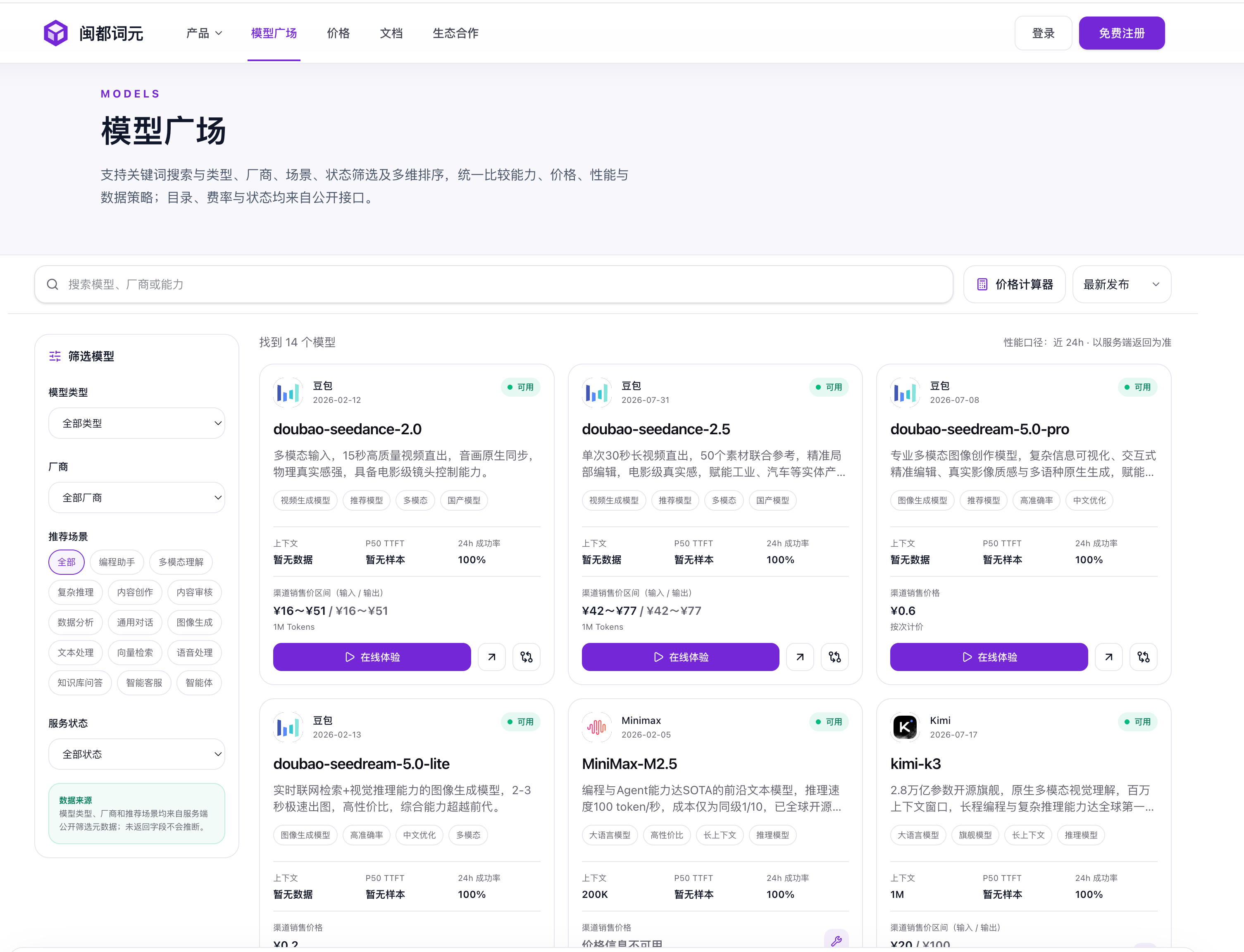Click the 免费注册 button
The height and width of the screenshot is (952, 1244).
[1122, 33]
